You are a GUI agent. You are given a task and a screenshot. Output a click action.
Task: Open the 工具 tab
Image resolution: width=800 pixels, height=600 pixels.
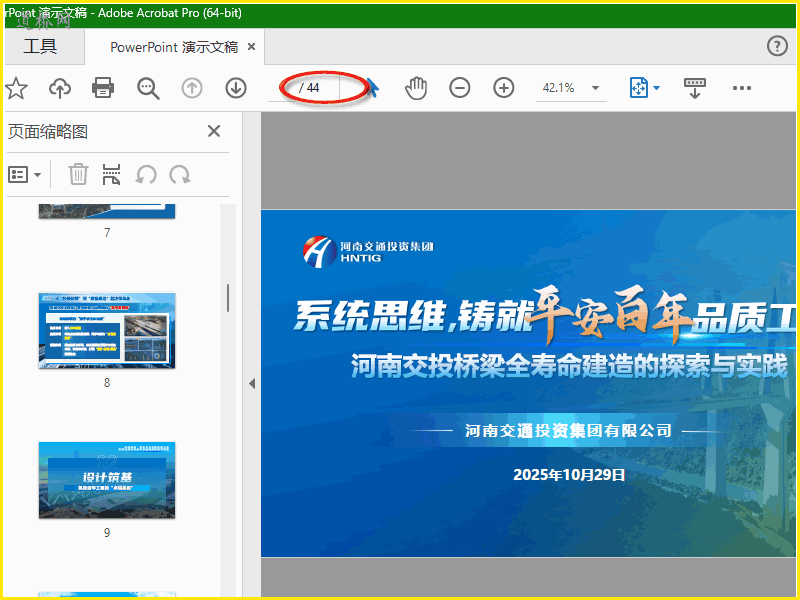click(x=40, y=47)
